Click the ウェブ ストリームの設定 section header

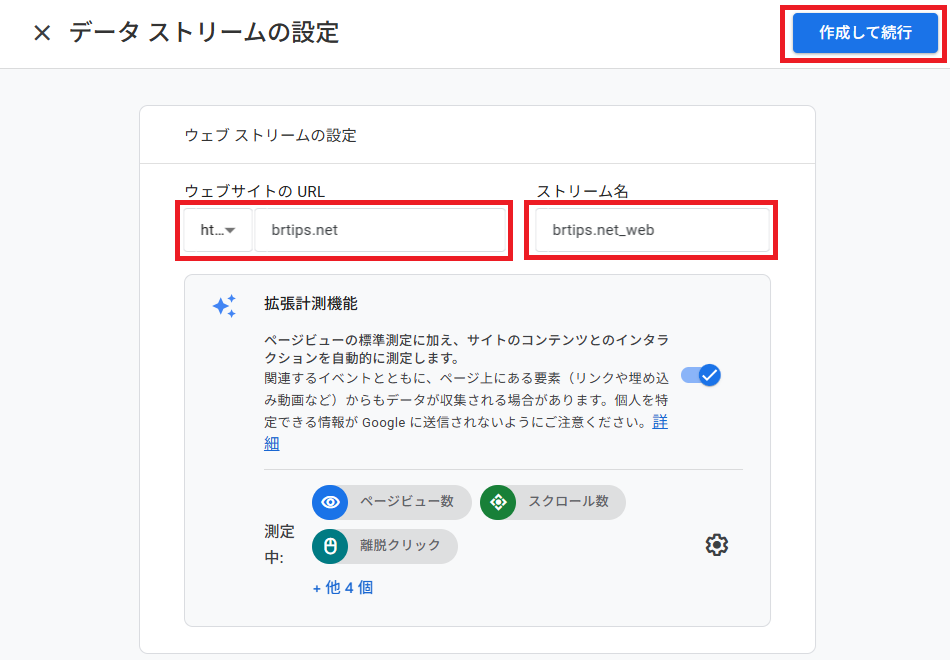coord(270,135)
